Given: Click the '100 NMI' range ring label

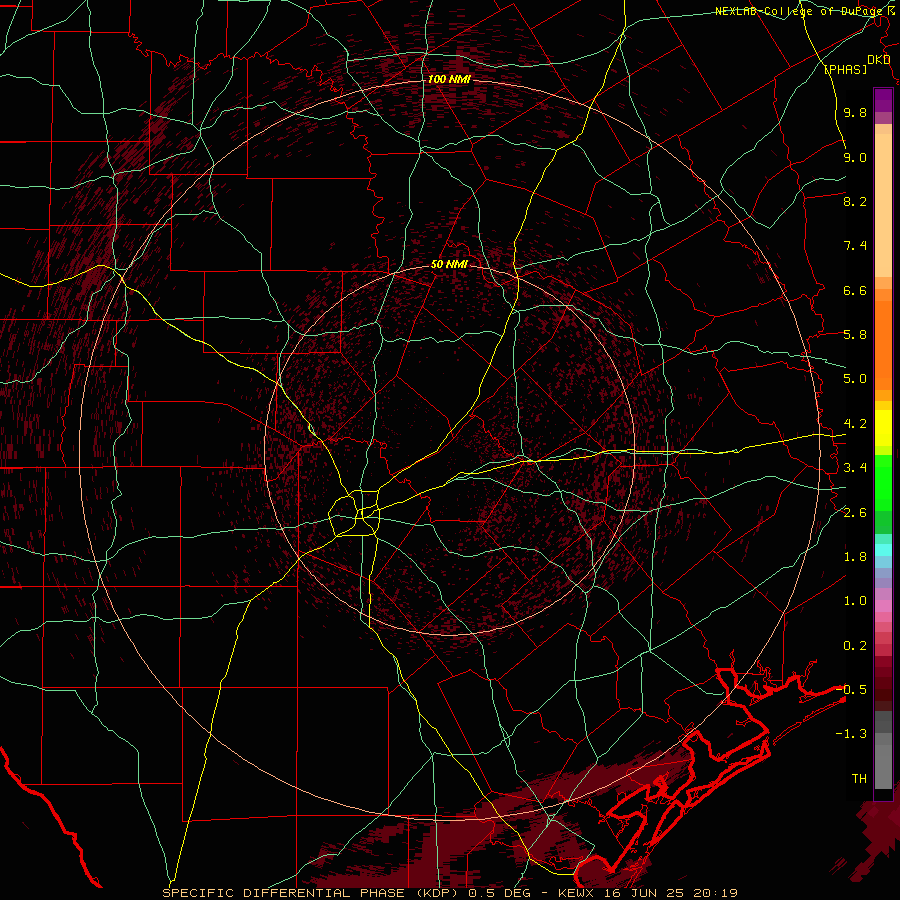Looking at the screenshot, I should click(x=449, y=79).
